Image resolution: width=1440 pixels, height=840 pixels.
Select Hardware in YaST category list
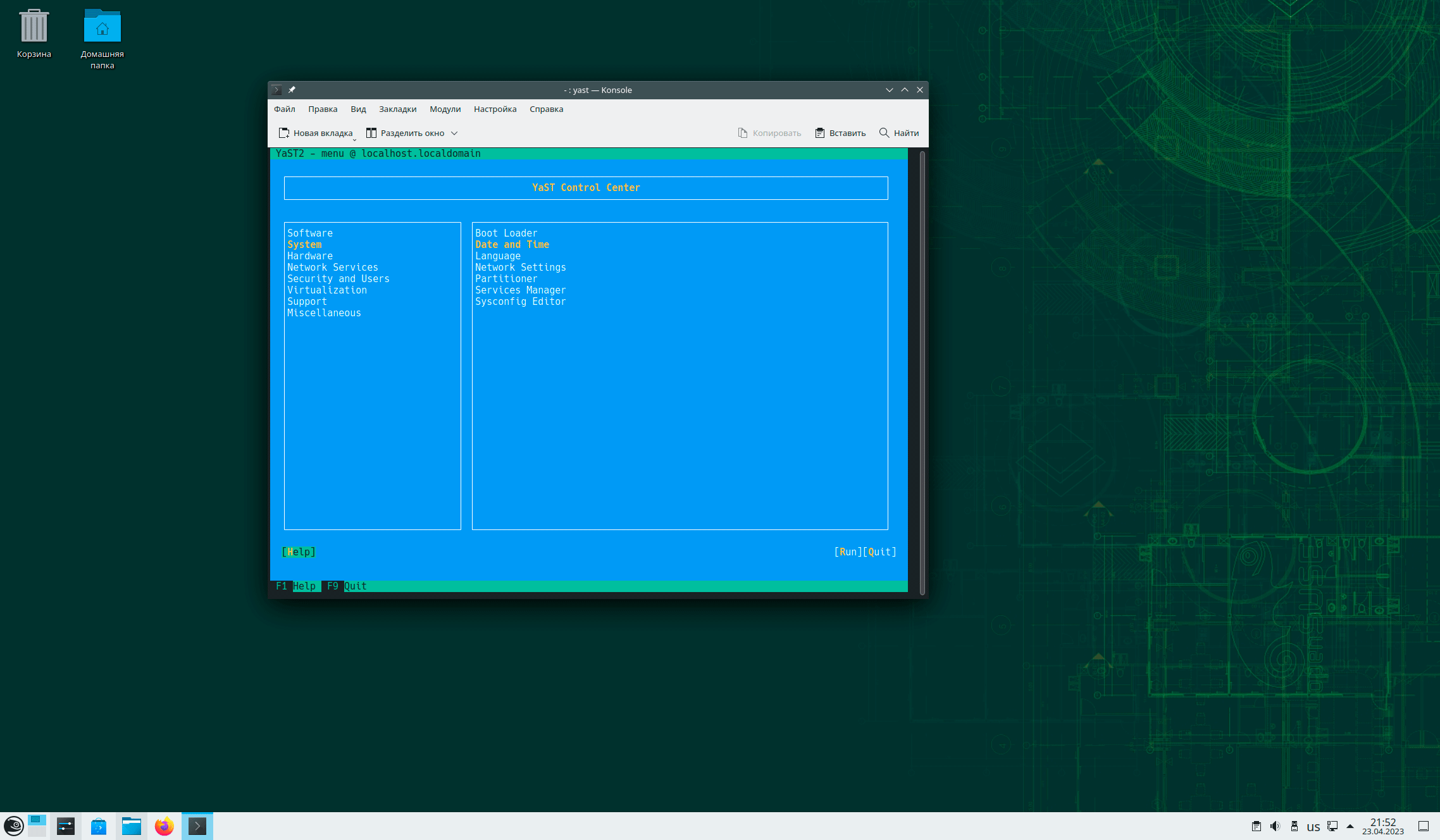click(x=309, y=256)
